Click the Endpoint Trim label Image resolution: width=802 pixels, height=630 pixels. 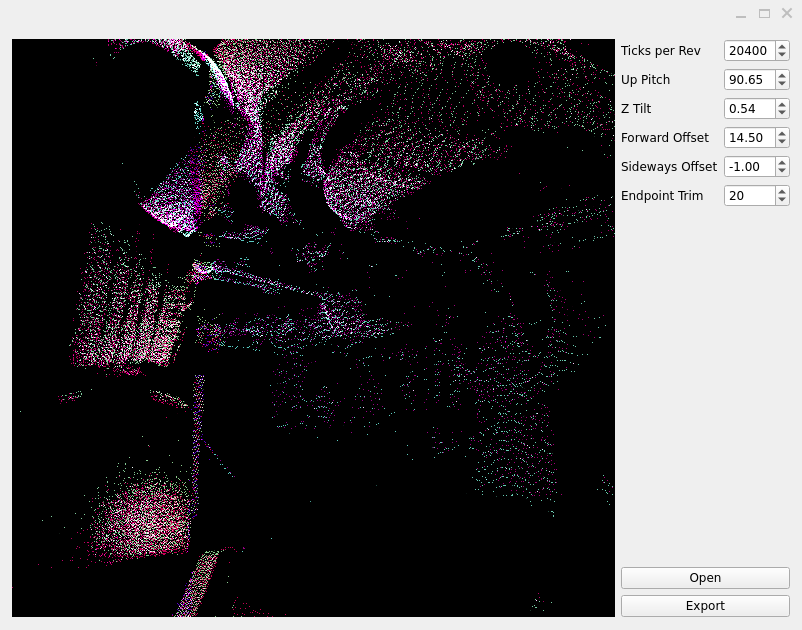[661, 196]
